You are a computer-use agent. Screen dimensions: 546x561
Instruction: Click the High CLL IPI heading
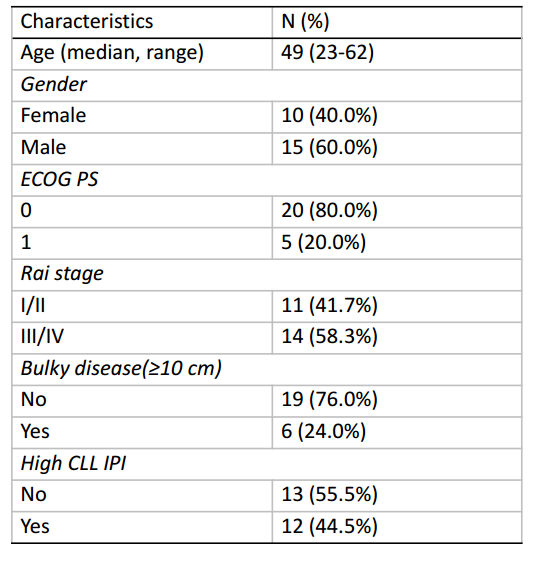[73, 463]
